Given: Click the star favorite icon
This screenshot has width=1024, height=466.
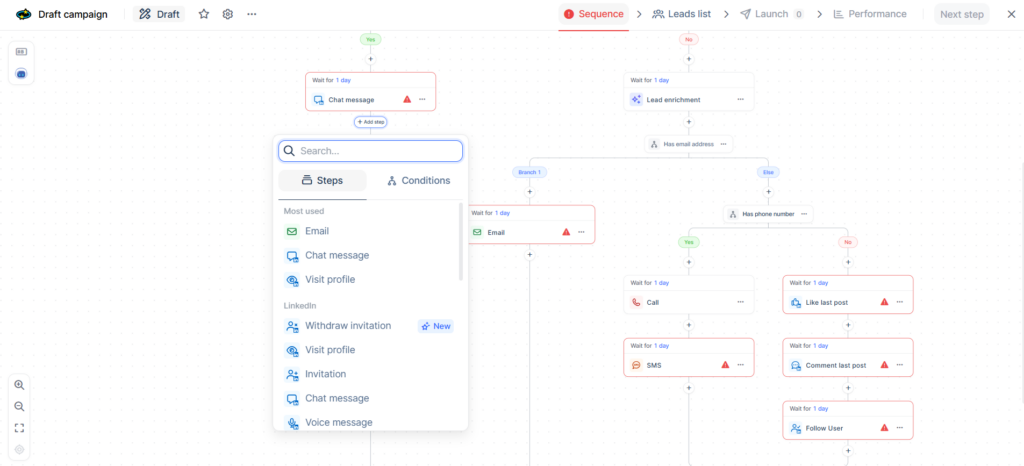Looking at the screenshot, I should pos(204,14).
